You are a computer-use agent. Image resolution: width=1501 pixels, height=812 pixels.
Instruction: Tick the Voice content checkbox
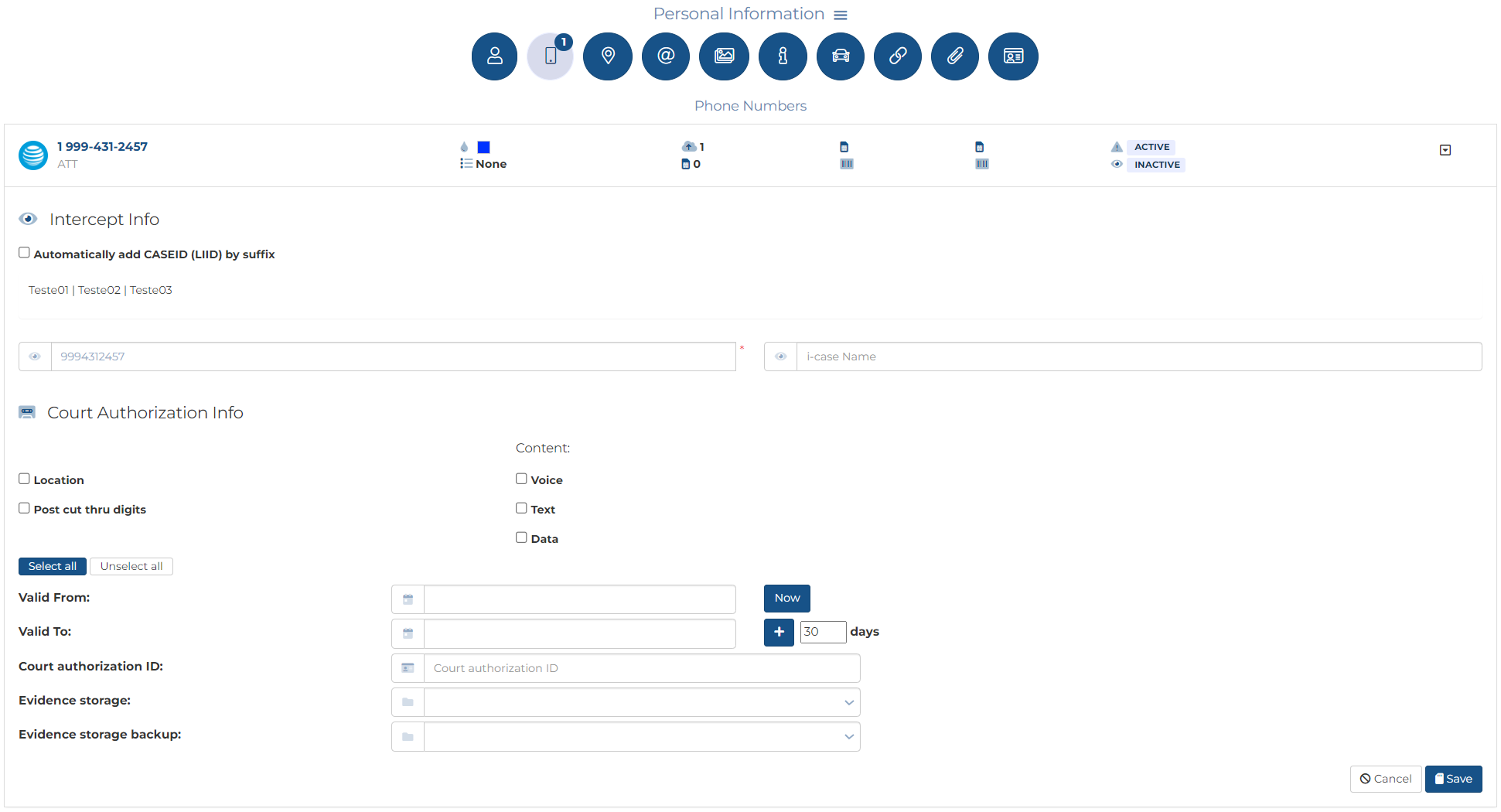click(x=522, y=479)
